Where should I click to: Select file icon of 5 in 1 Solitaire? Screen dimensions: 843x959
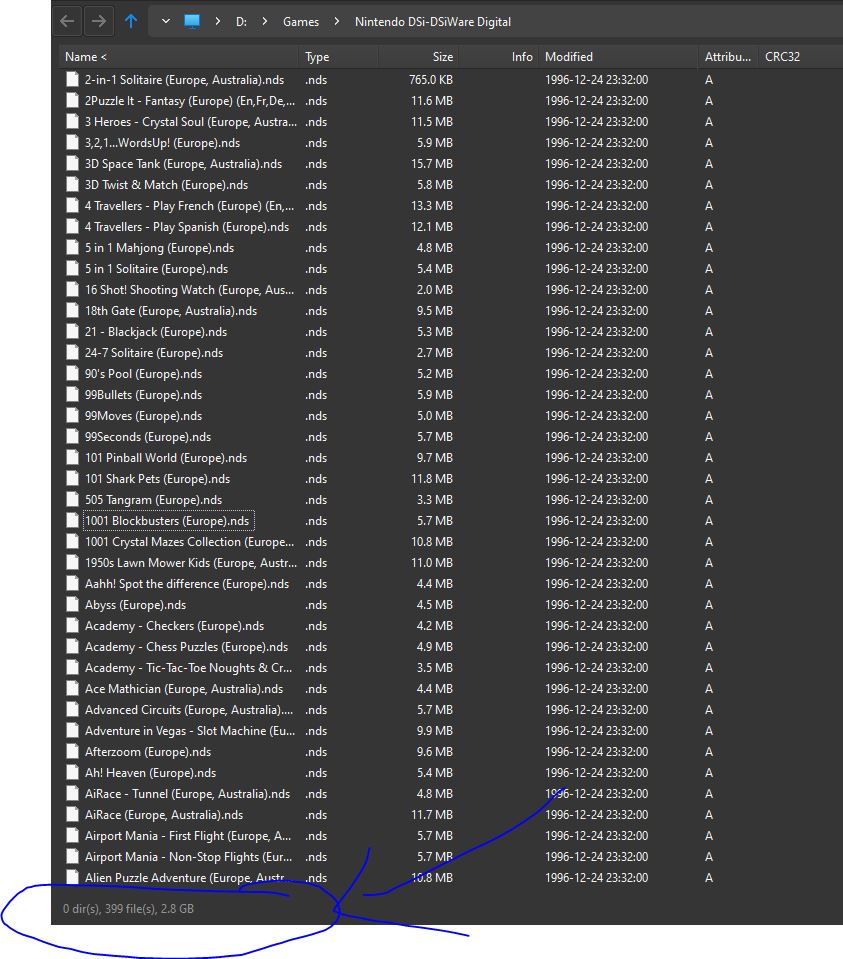73,268
